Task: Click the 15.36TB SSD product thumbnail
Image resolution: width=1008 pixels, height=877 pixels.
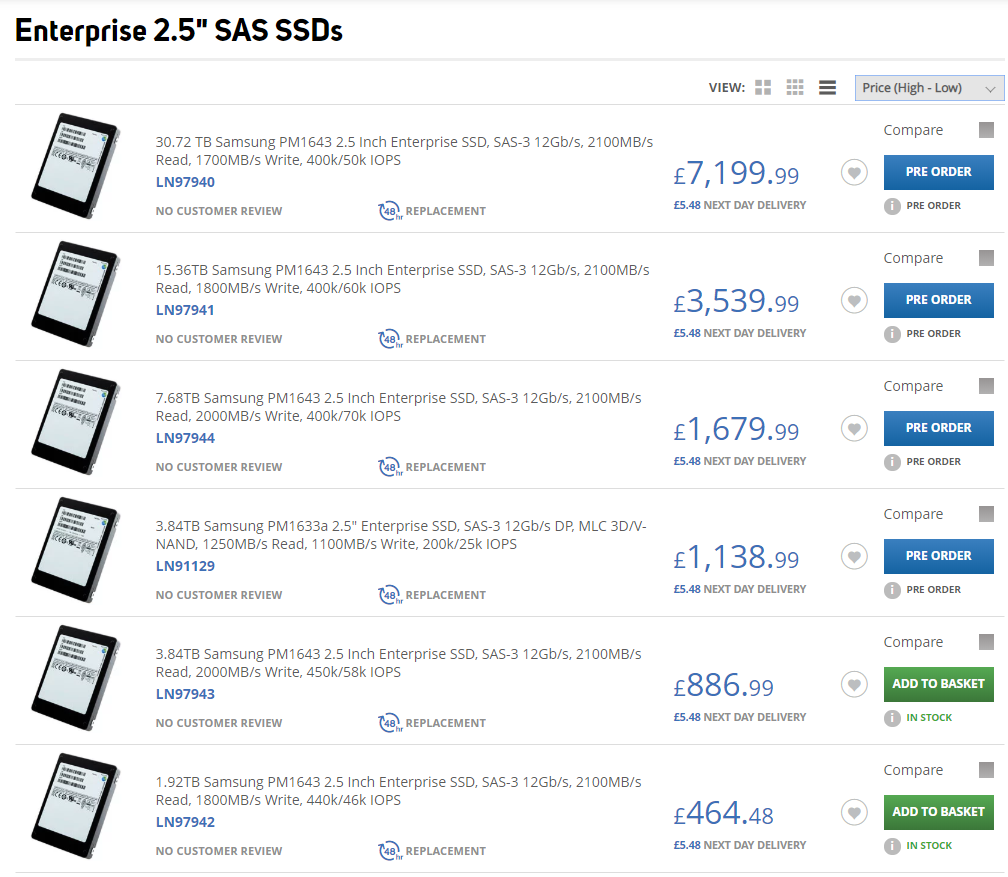Action: (x=76, y=294)
